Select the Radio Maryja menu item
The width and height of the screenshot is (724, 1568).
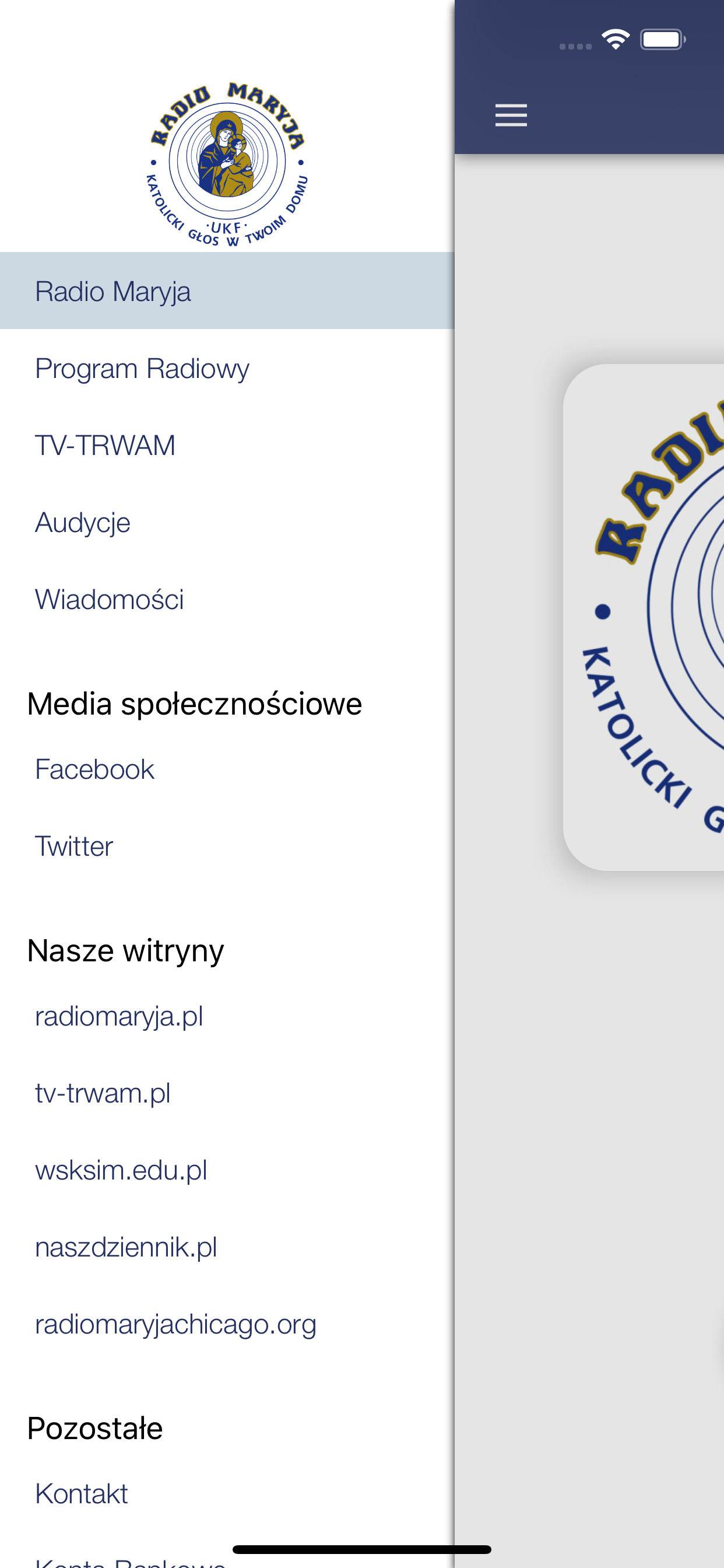click(227, 291)
